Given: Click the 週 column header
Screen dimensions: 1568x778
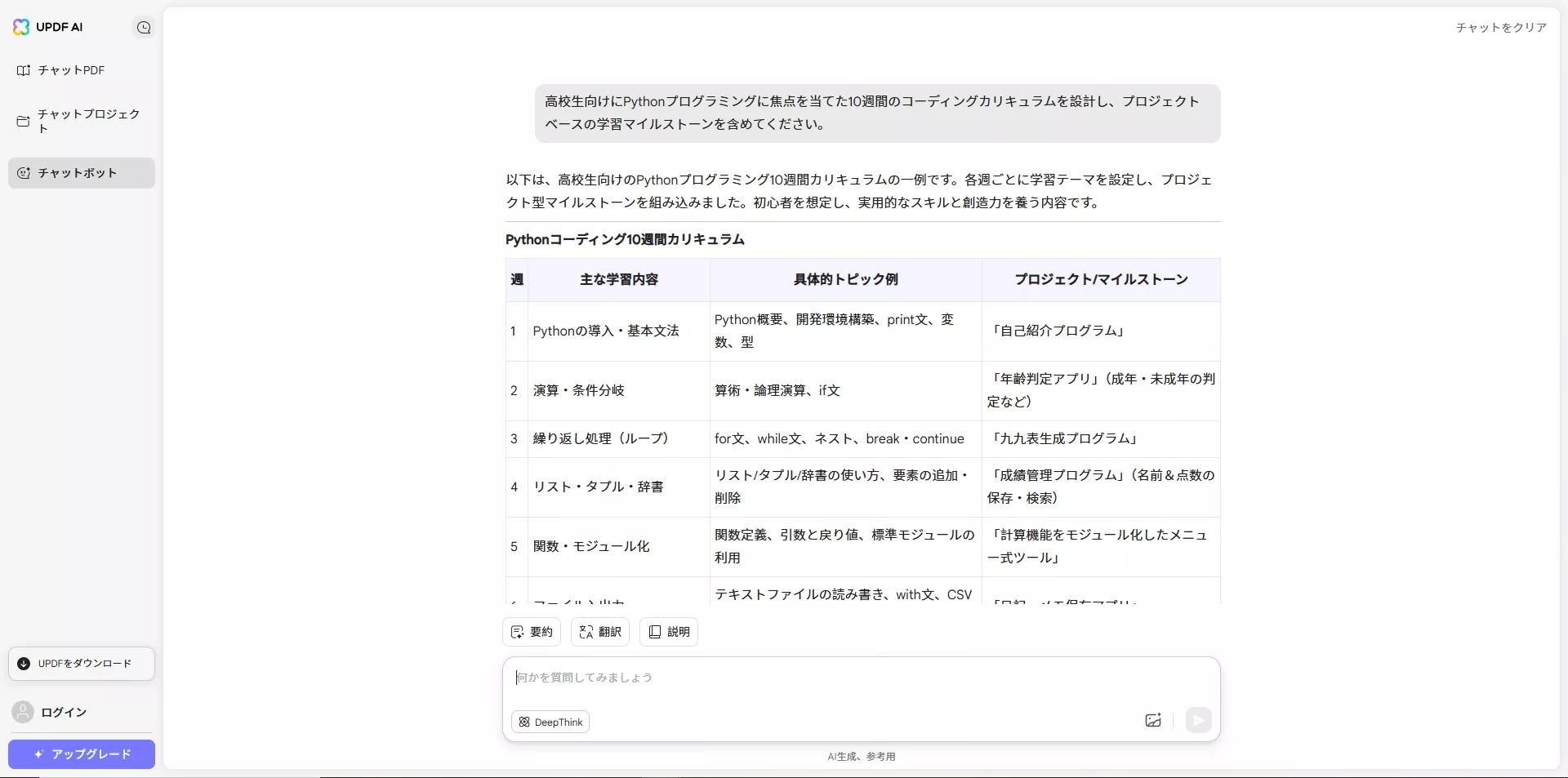Looking at the screenshot, I should point(517,280).
